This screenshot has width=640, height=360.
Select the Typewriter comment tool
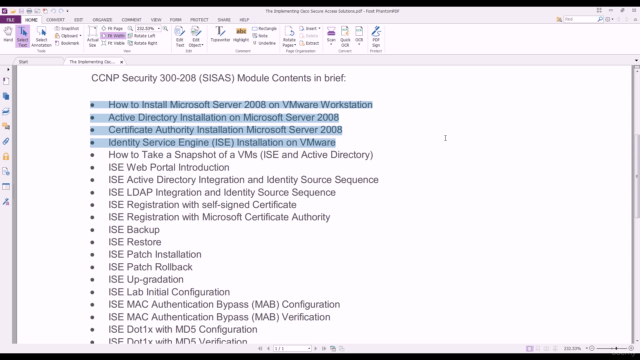220,34
